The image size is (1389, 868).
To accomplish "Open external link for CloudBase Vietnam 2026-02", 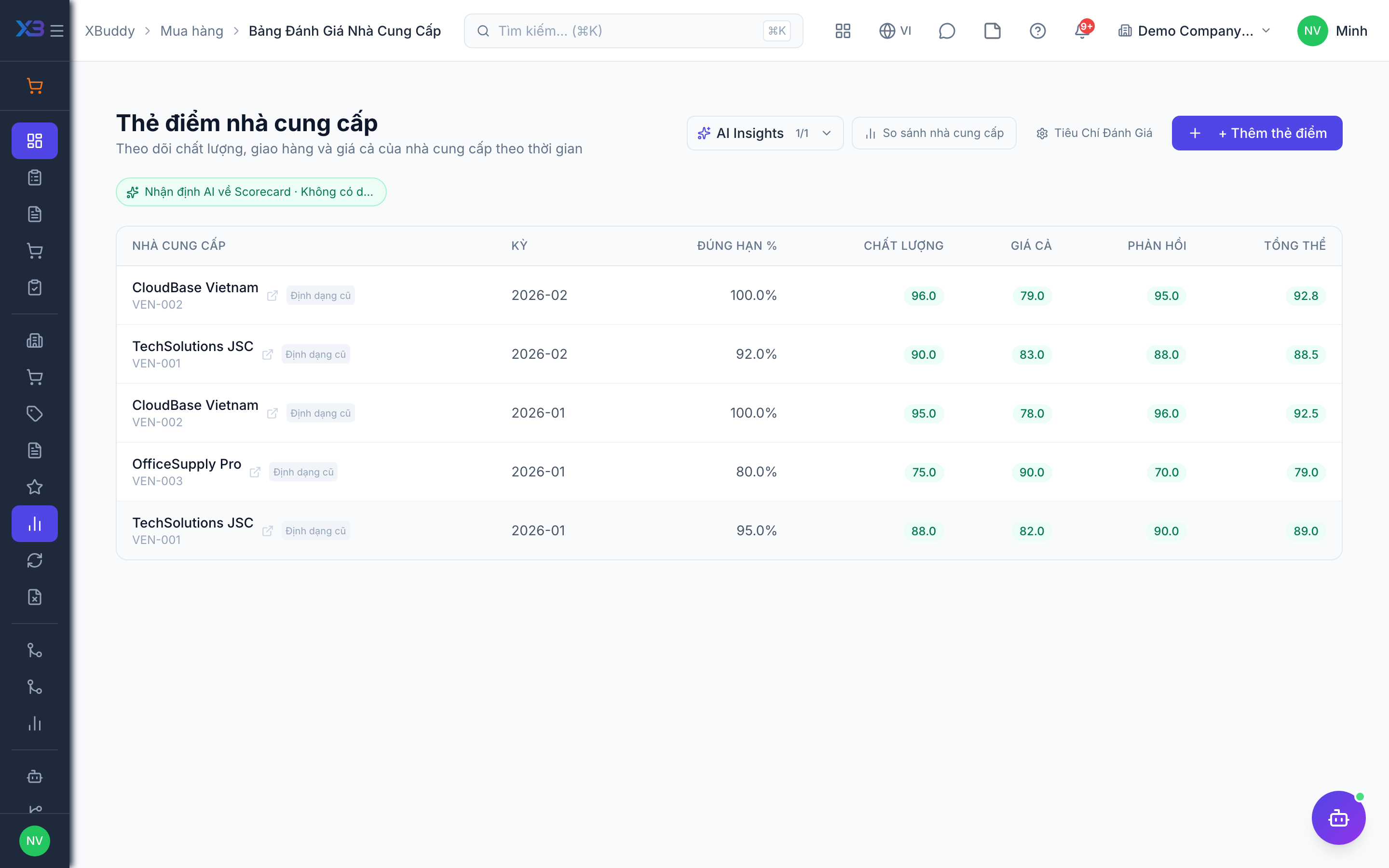I will pyautogui.click(x=272, y=296).
